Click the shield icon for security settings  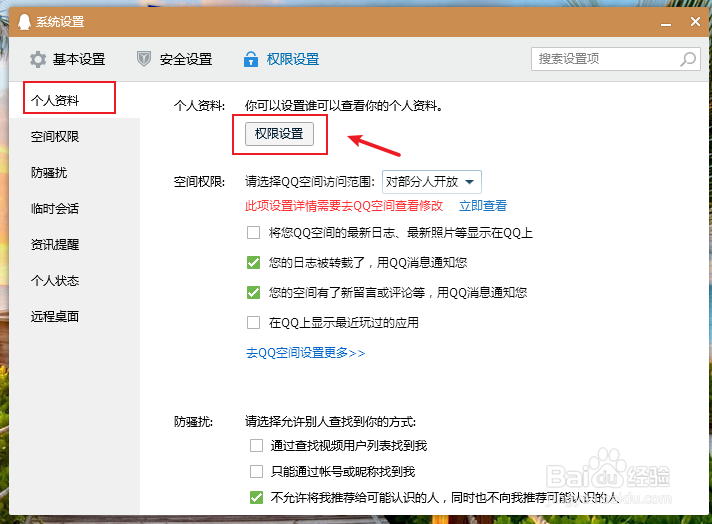pyautogui.click(x=144, y=59)
